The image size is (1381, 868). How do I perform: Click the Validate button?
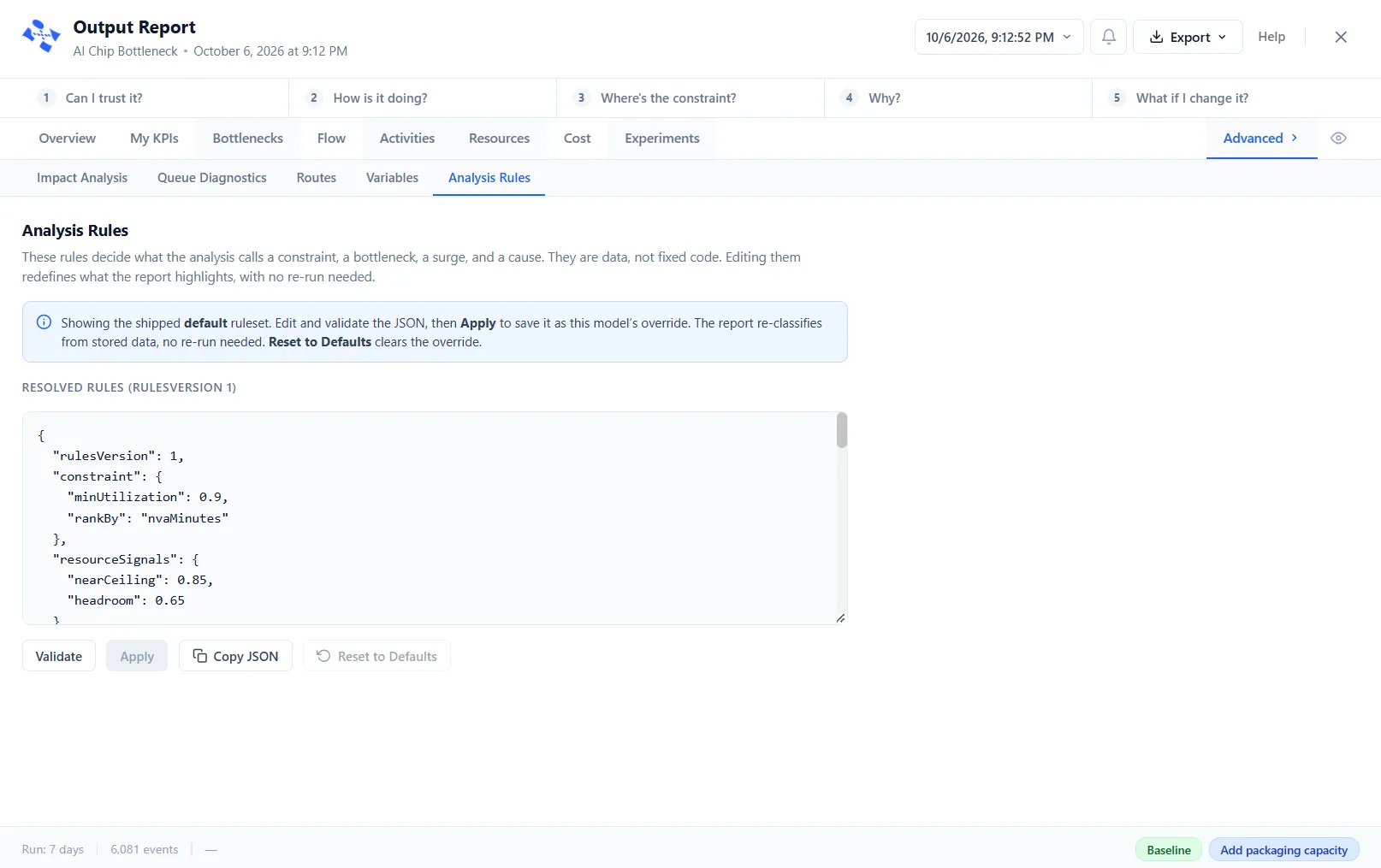tap(59, 656)
